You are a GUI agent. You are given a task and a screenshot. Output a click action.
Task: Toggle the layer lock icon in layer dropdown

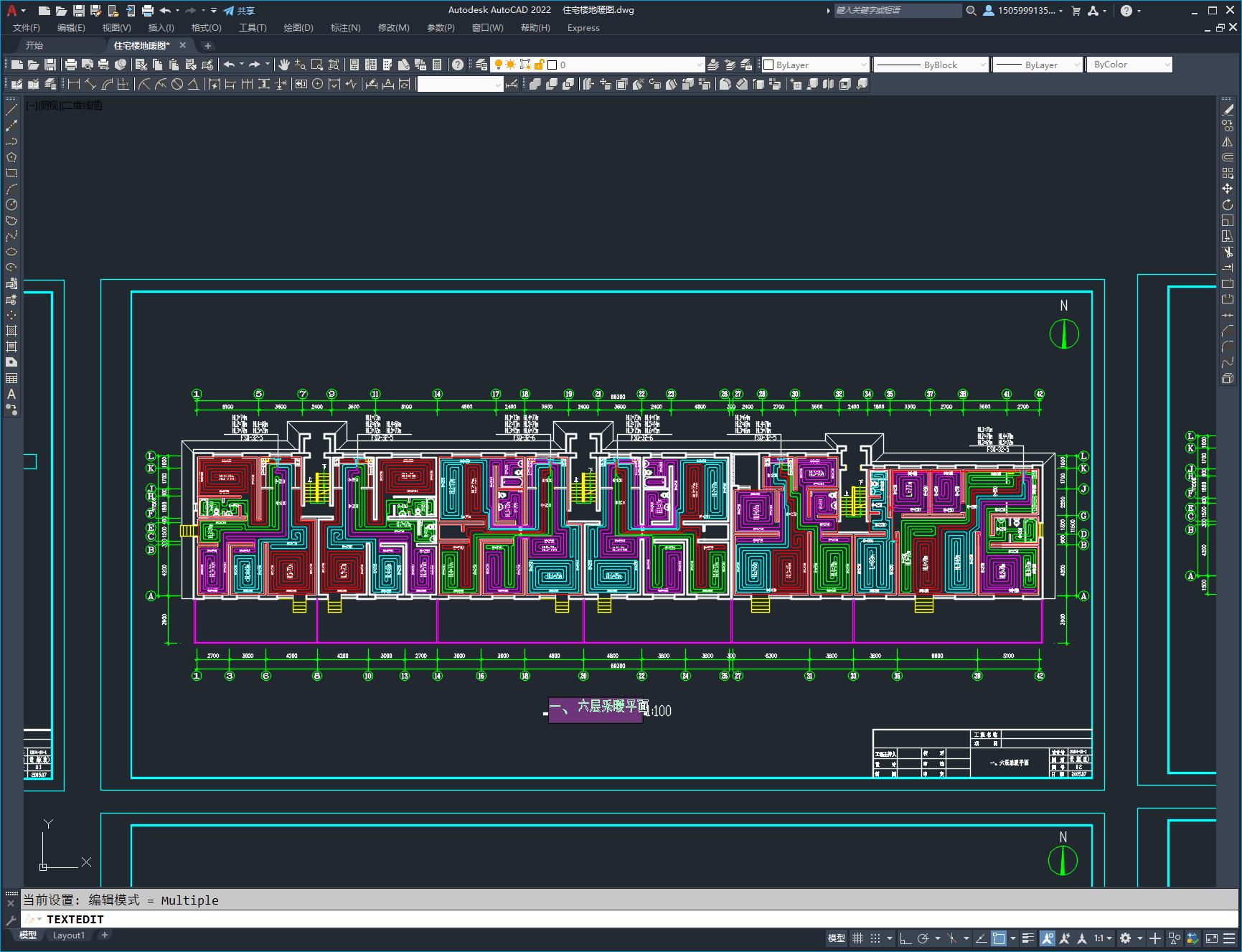[x=539, y=65]
